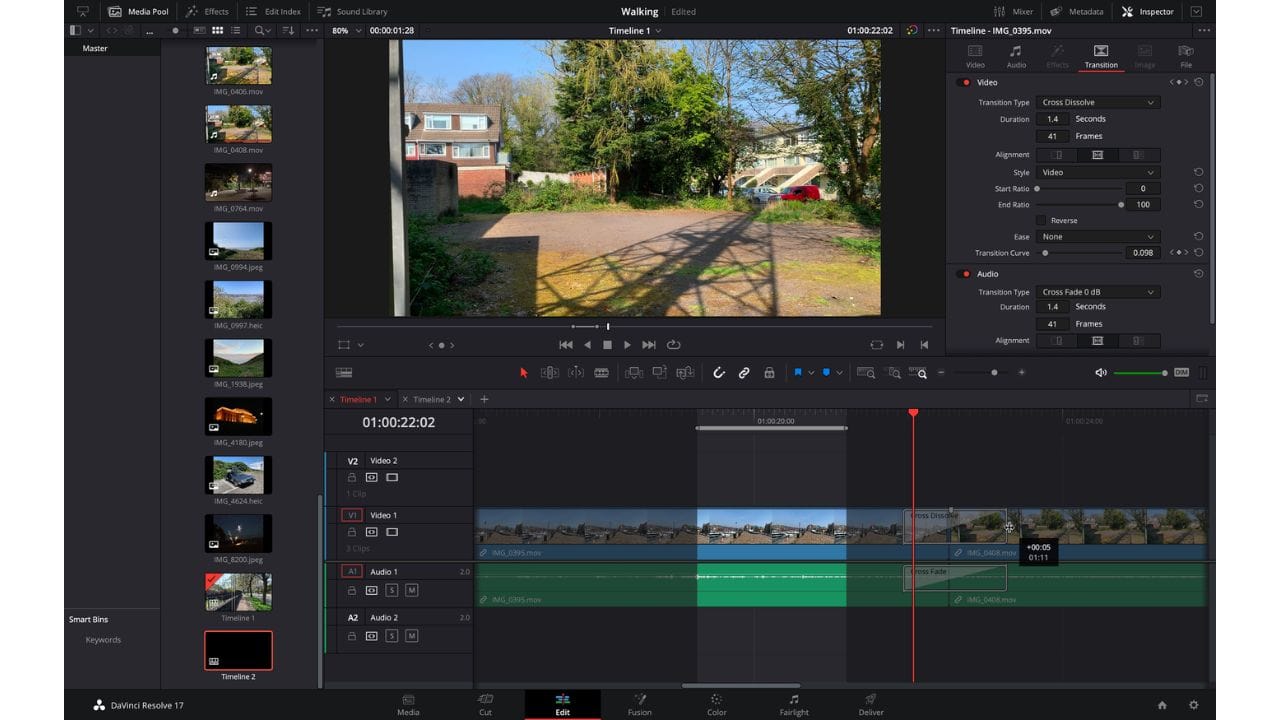The width and height of the screenshot is (1280, 720).
Task: Switch to the Color page
Action: [x=716, y=704]
